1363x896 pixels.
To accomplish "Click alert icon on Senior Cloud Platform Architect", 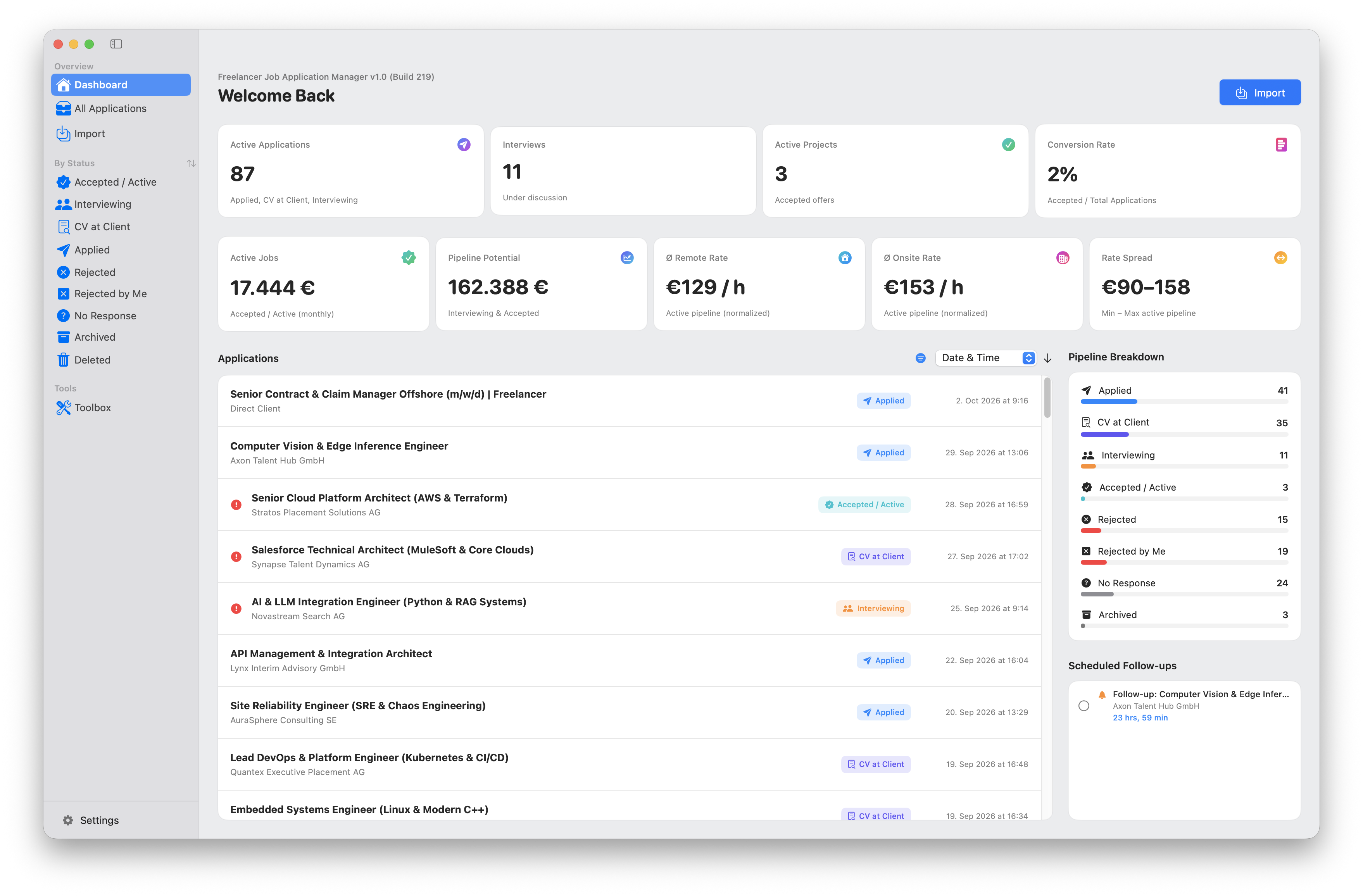I will point(236,505).
